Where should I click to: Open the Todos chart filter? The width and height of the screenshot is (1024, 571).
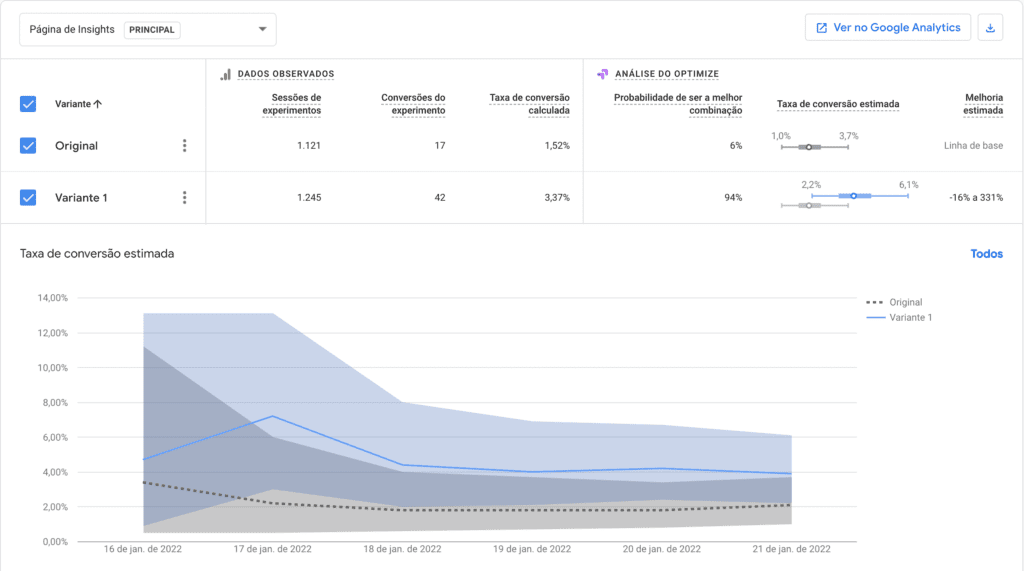(986, 254)
